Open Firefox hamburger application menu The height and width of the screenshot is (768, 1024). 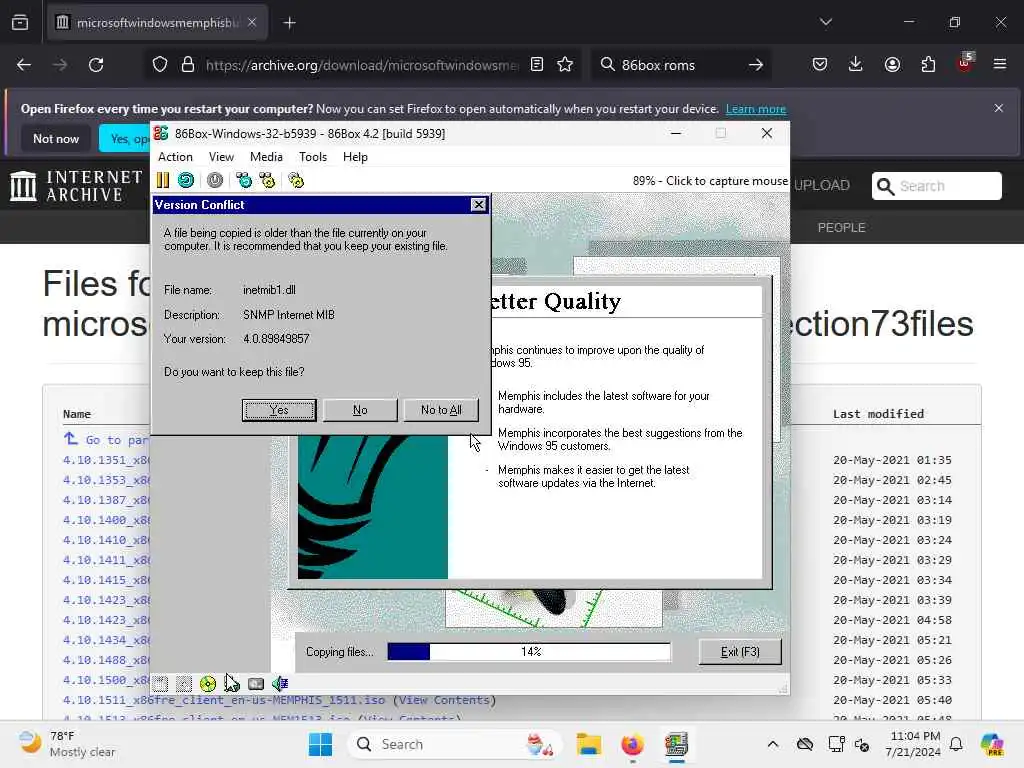(x=1000, y=64)
